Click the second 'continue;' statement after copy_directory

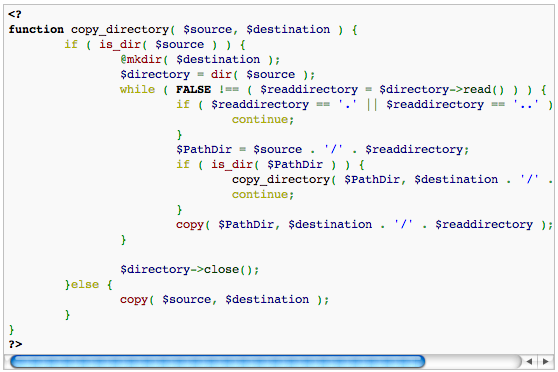click(263, 194)
